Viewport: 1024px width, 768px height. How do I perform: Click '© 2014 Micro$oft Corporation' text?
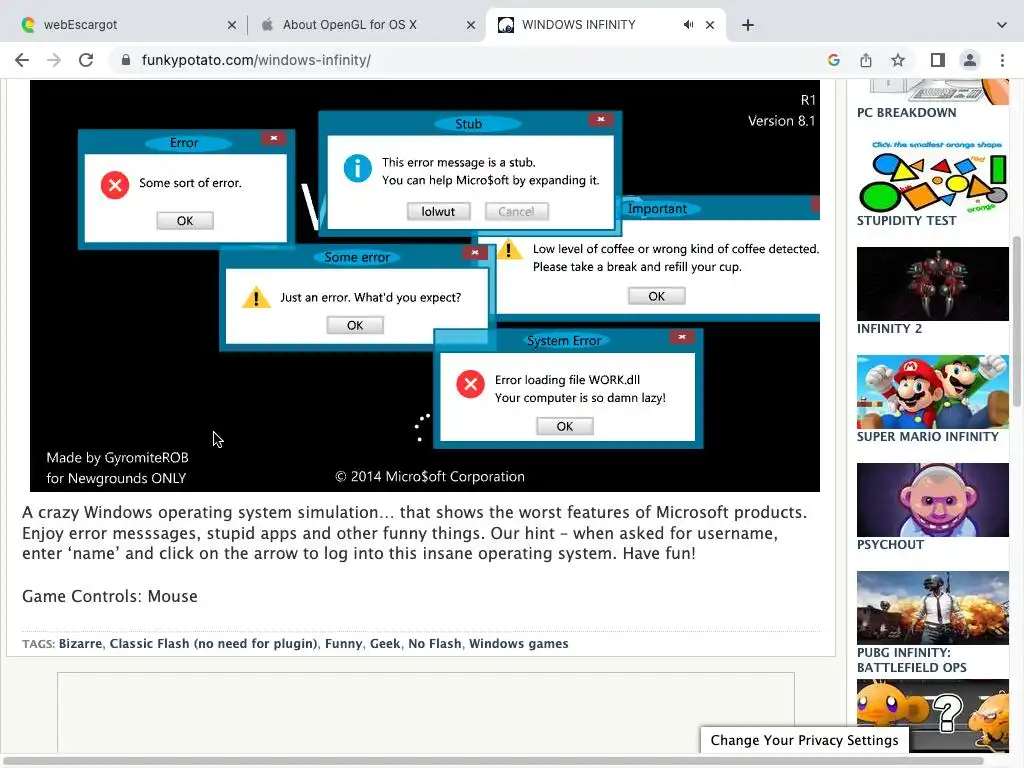pos(430,477)
